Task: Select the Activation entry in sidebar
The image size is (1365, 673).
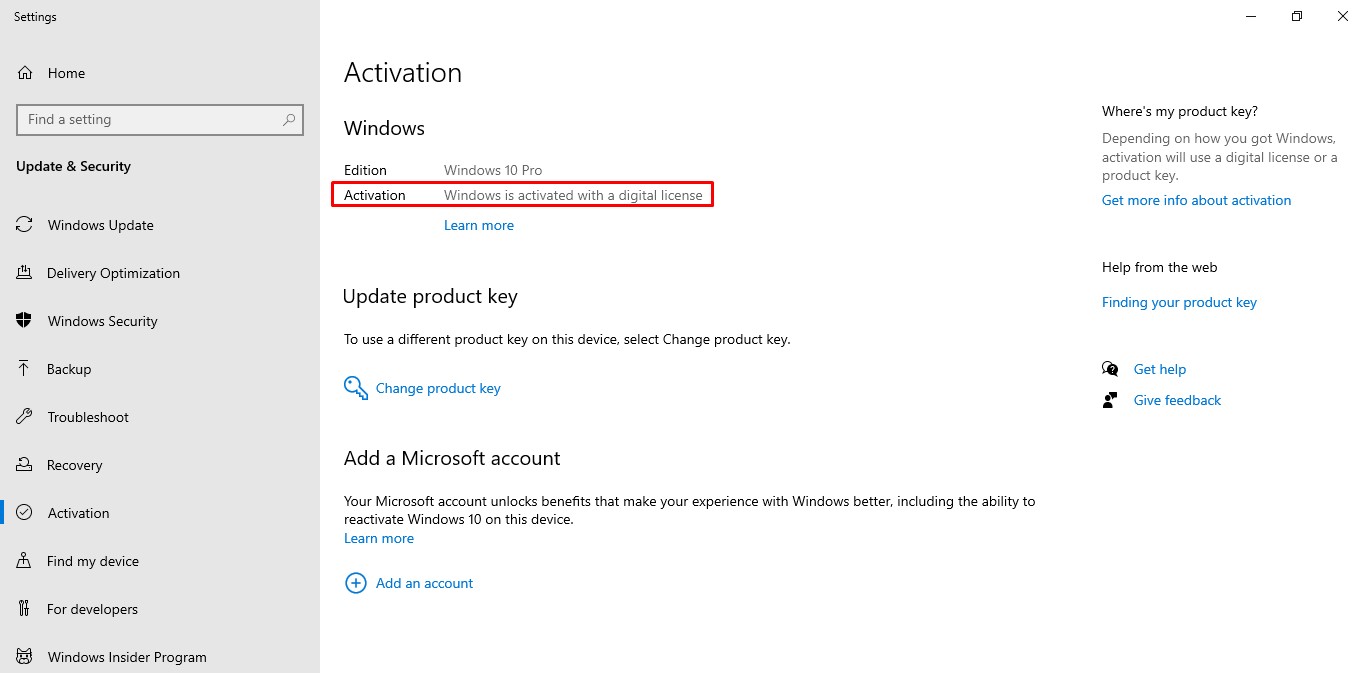Action: 78,512
